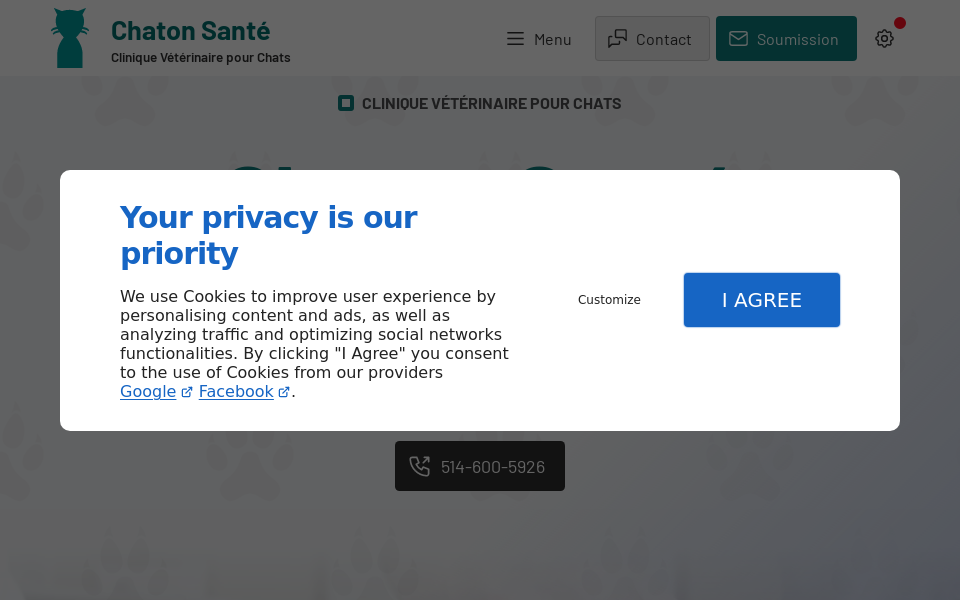960x600 pixels.
Task: Click the red notification dot
Action: click(x=900, y=23)
